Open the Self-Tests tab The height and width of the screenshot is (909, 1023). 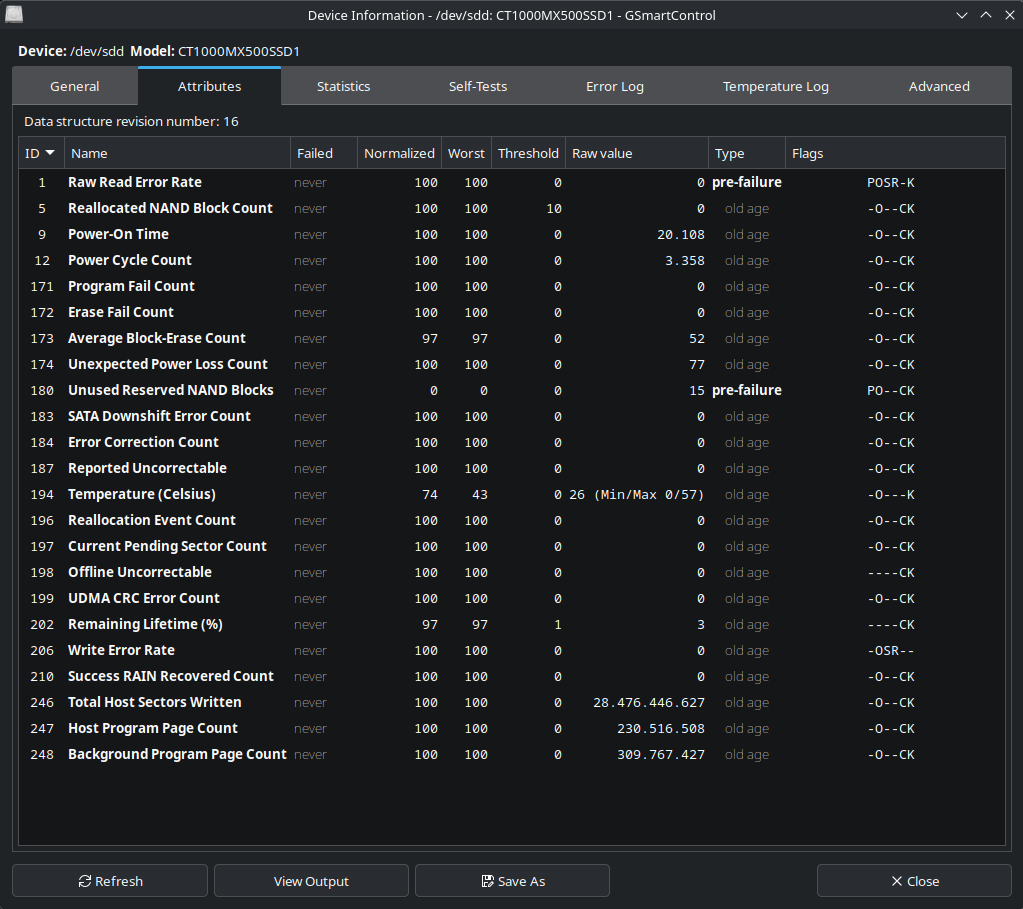[x=478, y=86]
